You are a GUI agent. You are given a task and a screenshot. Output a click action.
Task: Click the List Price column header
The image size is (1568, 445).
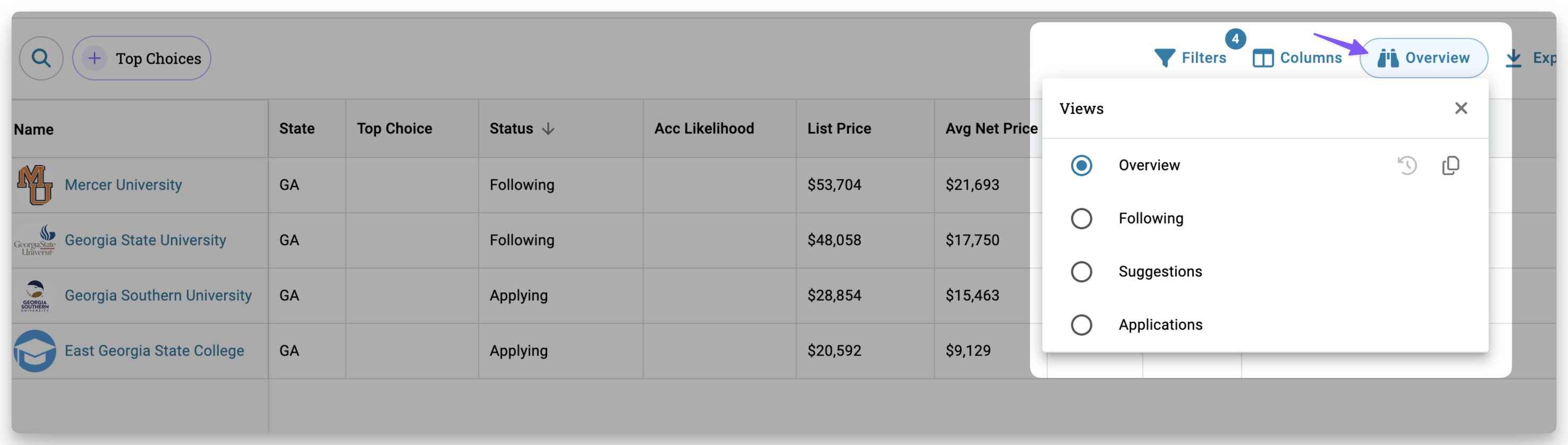pos(839,129)
